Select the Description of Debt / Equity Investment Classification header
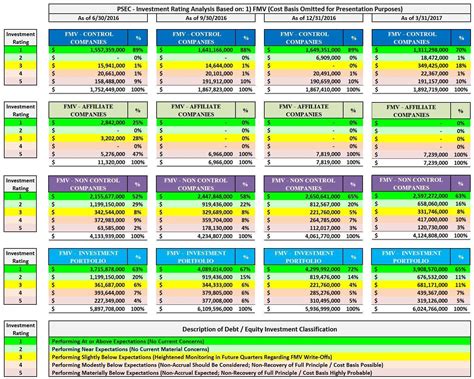Screen dimensions: 474x379 coord(260,329)
